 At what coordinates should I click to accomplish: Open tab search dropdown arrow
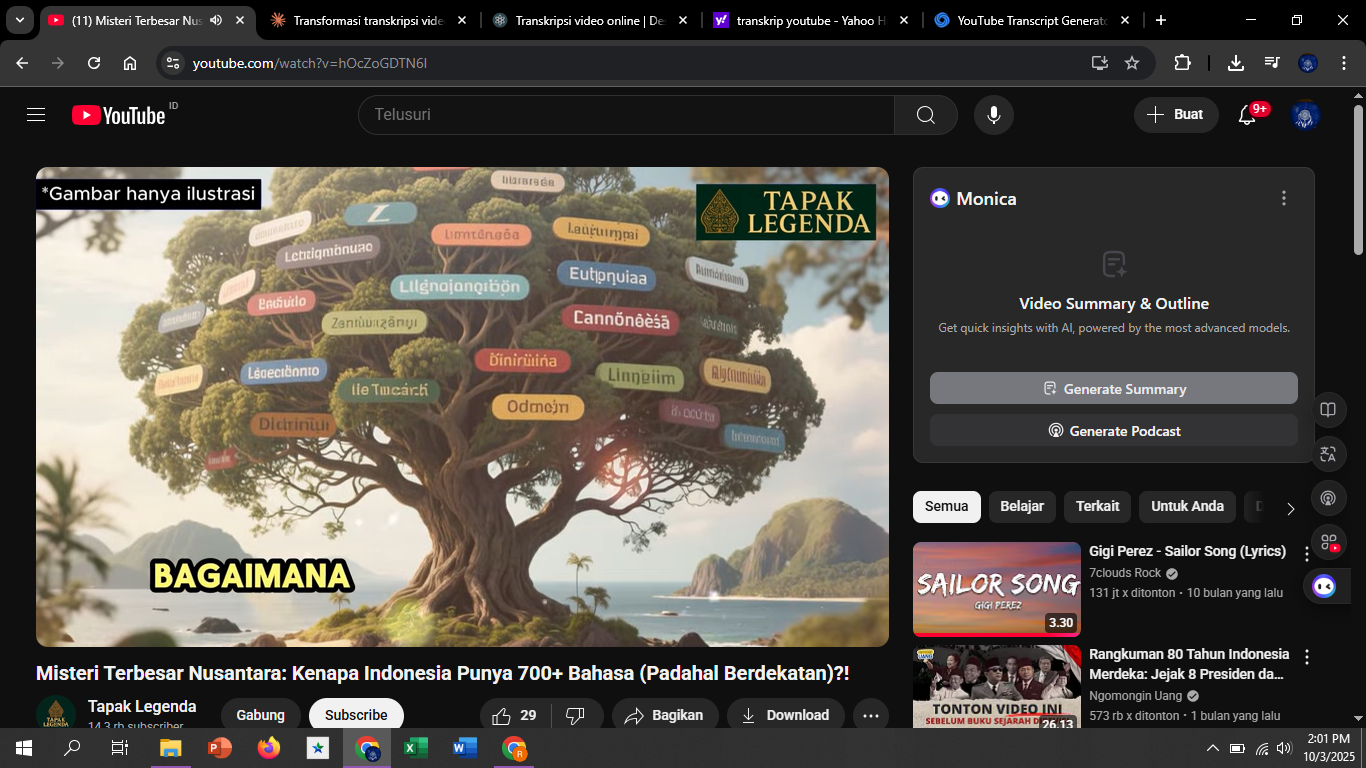point(20,20)
